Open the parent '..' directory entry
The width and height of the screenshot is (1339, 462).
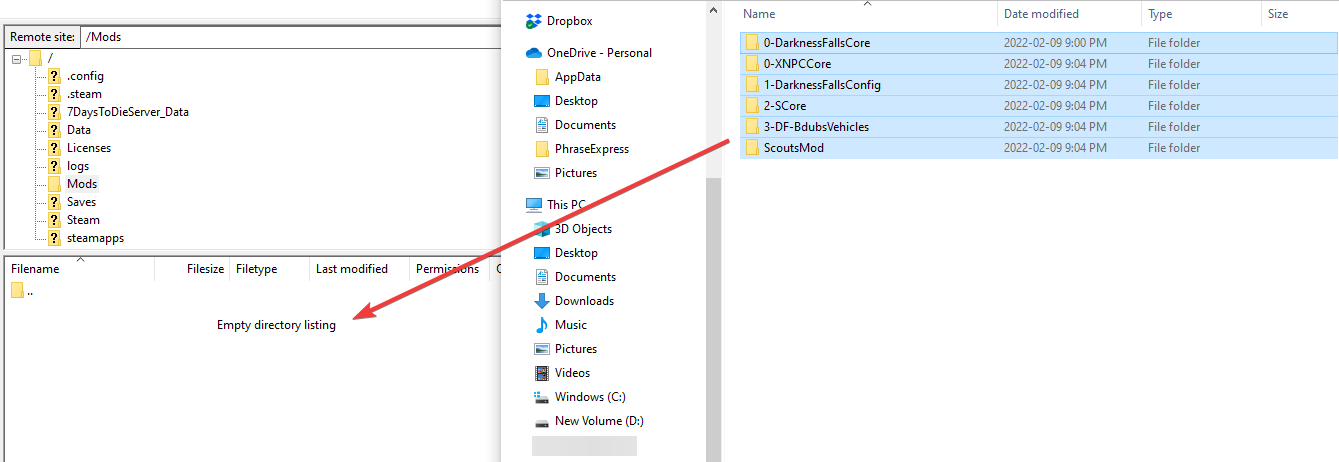tap(30, 291)
